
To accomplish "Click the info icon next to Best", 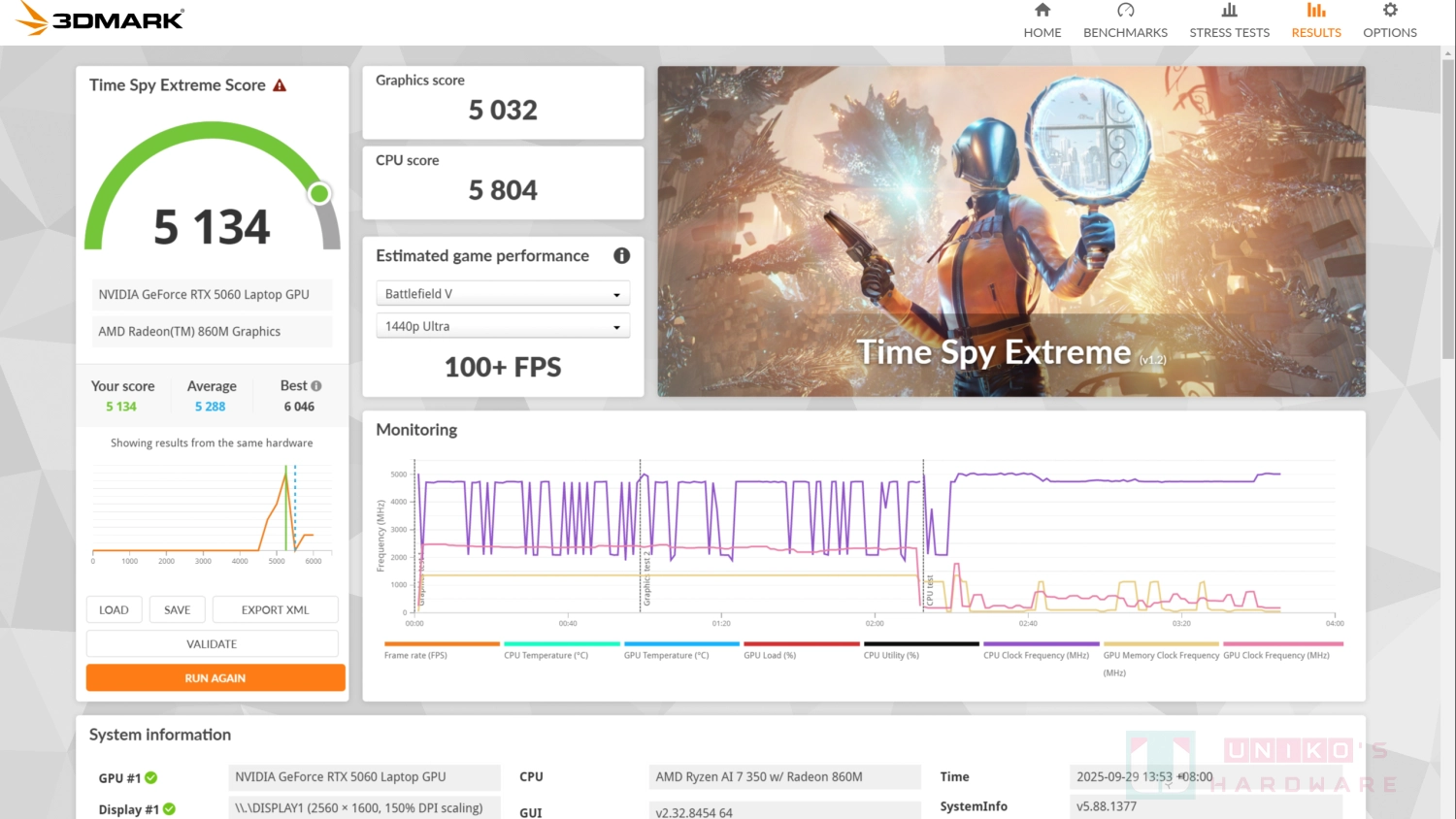I will (315, 385).
